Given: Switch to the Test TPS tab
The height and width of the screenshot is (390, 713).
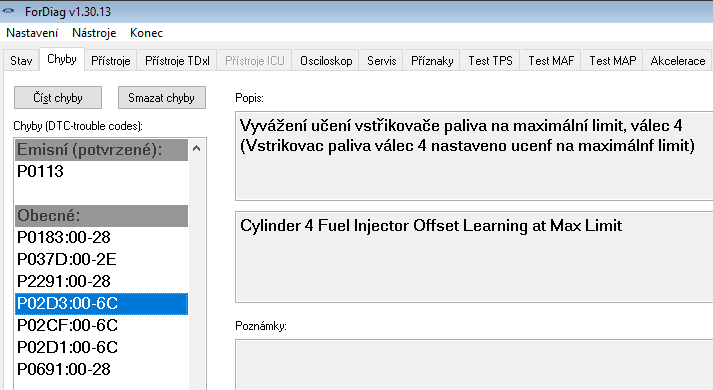Looking at the screenshot, I should pyautogui.click(x=491, y=60).
